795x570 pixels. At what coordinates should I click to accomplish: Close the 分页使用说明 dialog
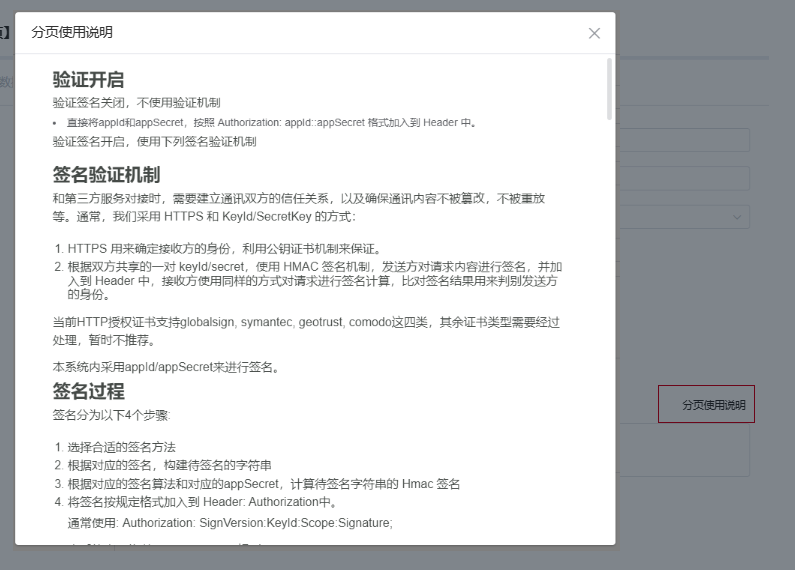(x=594, y=33)
